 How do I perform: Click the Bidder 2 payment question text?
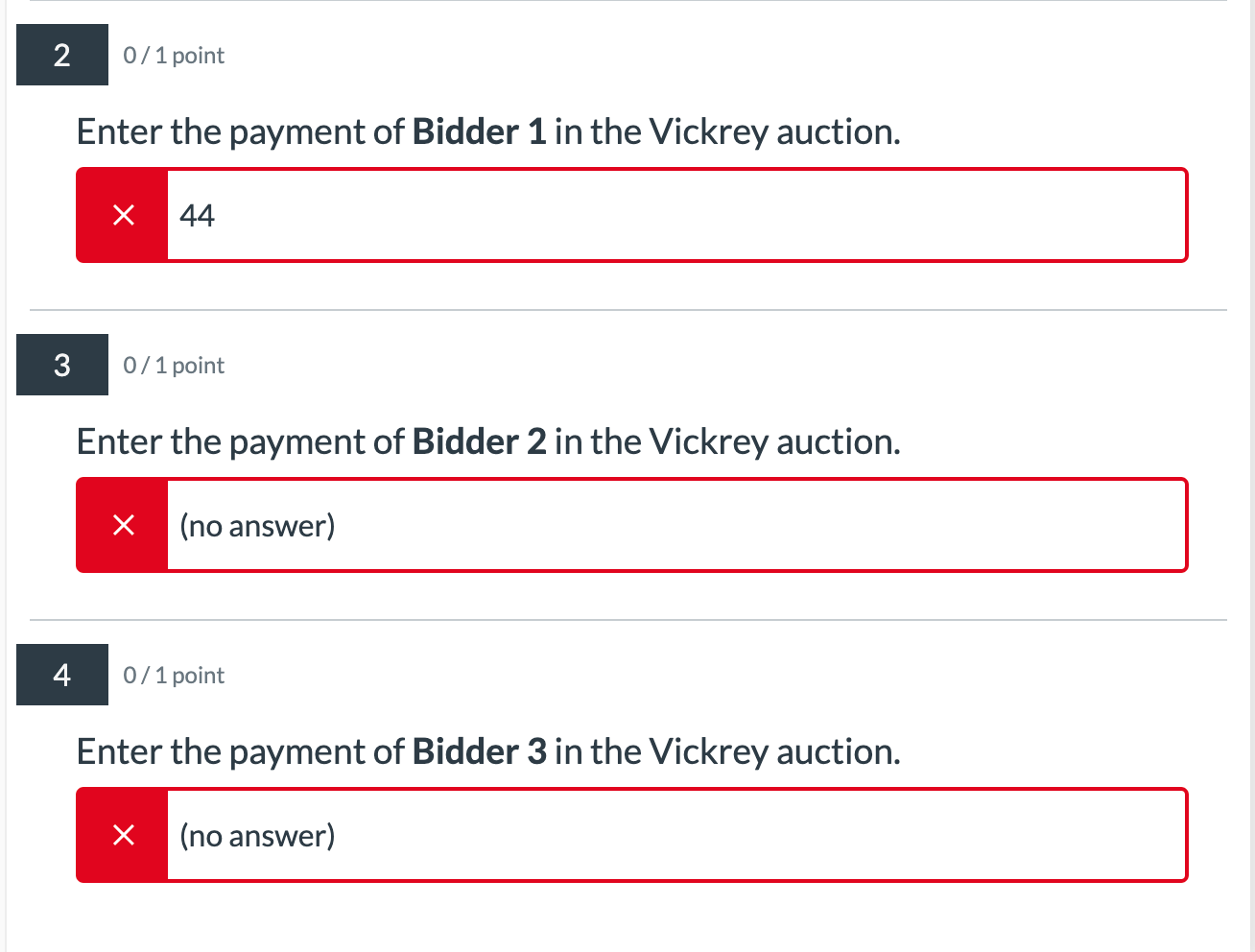pyautogui.click(x=488, y=441)
